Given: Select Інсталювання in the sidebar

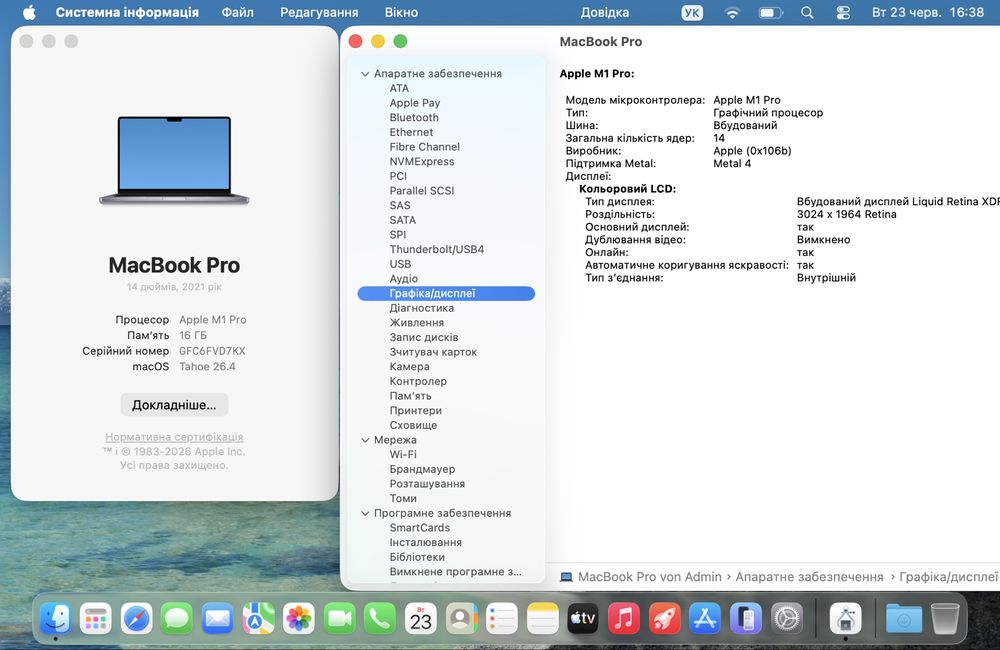Looking at the screenshot, I should 425,543.
